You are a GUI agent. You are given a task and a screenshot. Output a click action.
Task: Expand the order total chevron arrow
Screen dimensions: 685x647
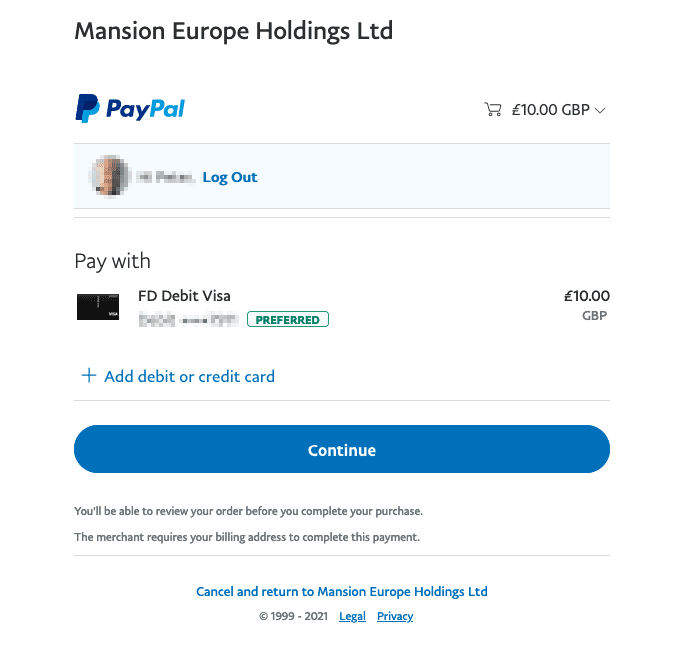click(600, 111)
